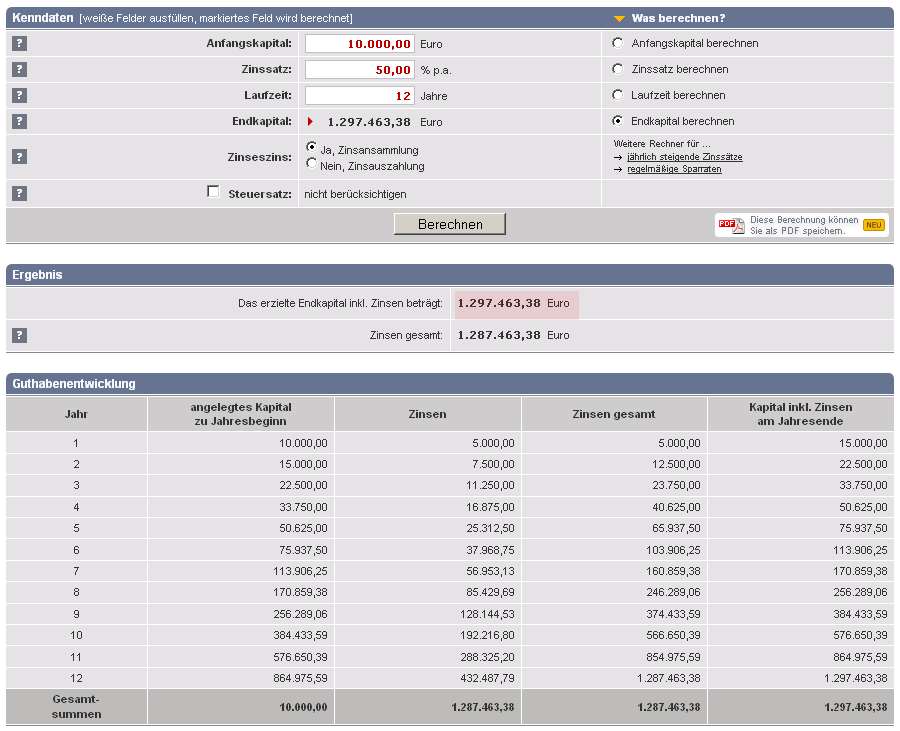Open help icon beside Laufzeit

pyautogui.click(x=20, y=95)
